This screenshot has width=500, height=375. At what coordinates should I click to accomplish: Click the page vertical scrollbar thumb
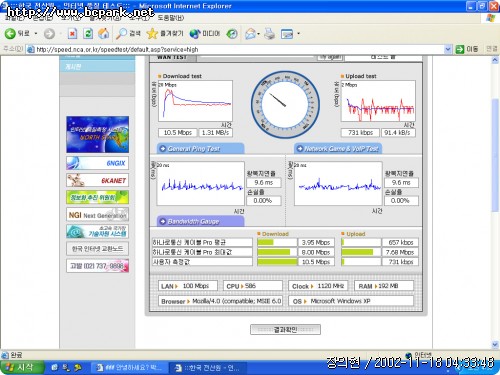[495, 155]
